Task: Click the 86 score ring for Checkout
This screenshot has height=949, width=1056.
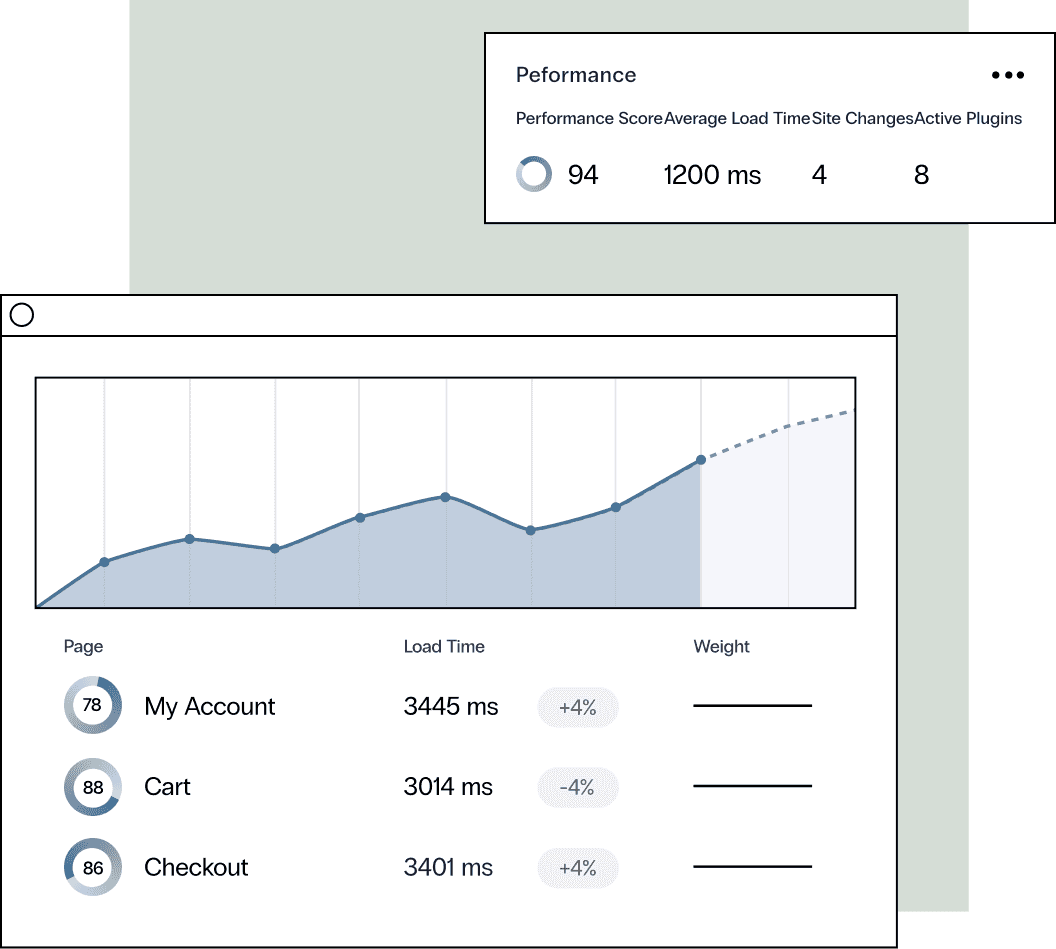Action: coord(93,867)
